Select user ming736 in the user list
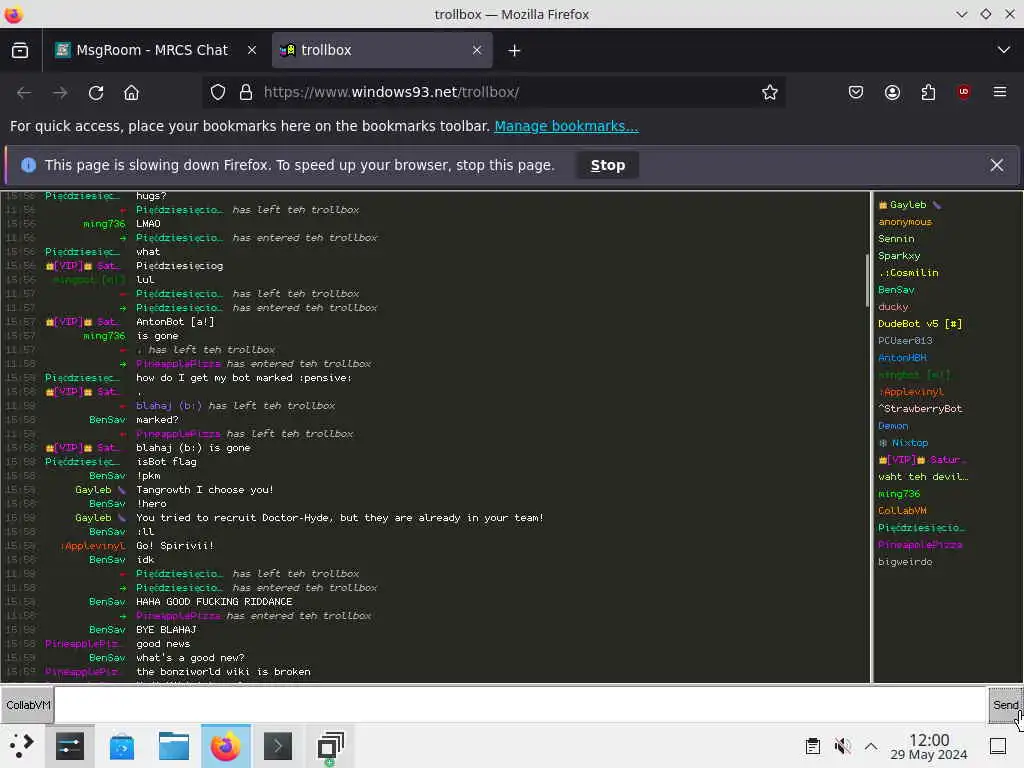This screenshot has height=768, width=1024. click(899, 494)
